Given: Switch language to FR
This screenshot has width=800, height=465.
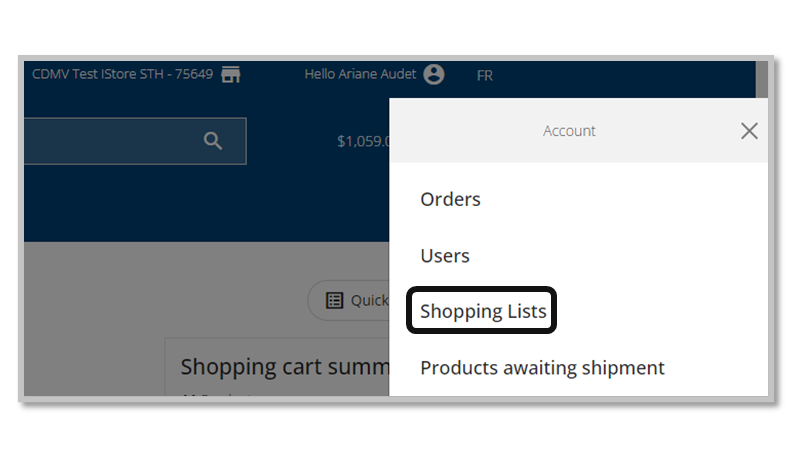Looking at the screenshot, I should pos(485,76).
